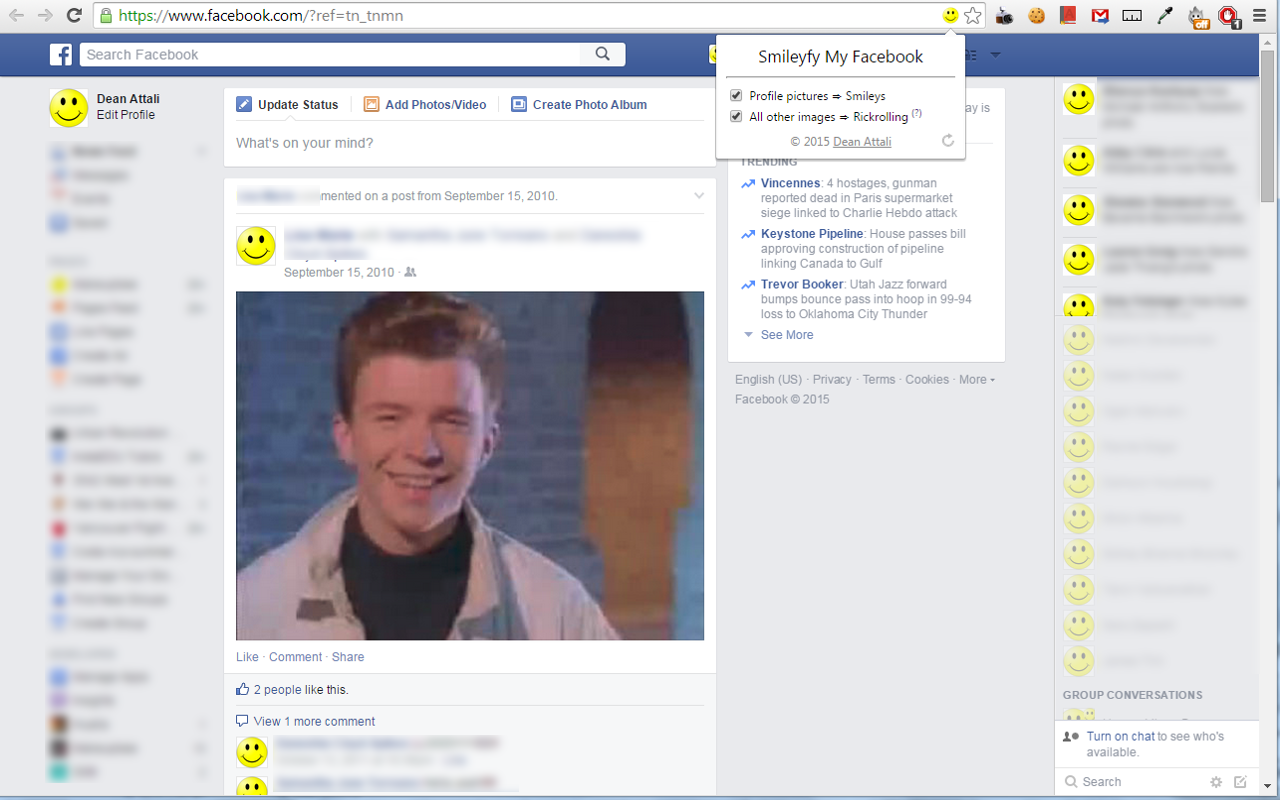Select the Add Photos/Video tab
The width and height of the screenshot is (1280, 800).
tap(425, 104)
